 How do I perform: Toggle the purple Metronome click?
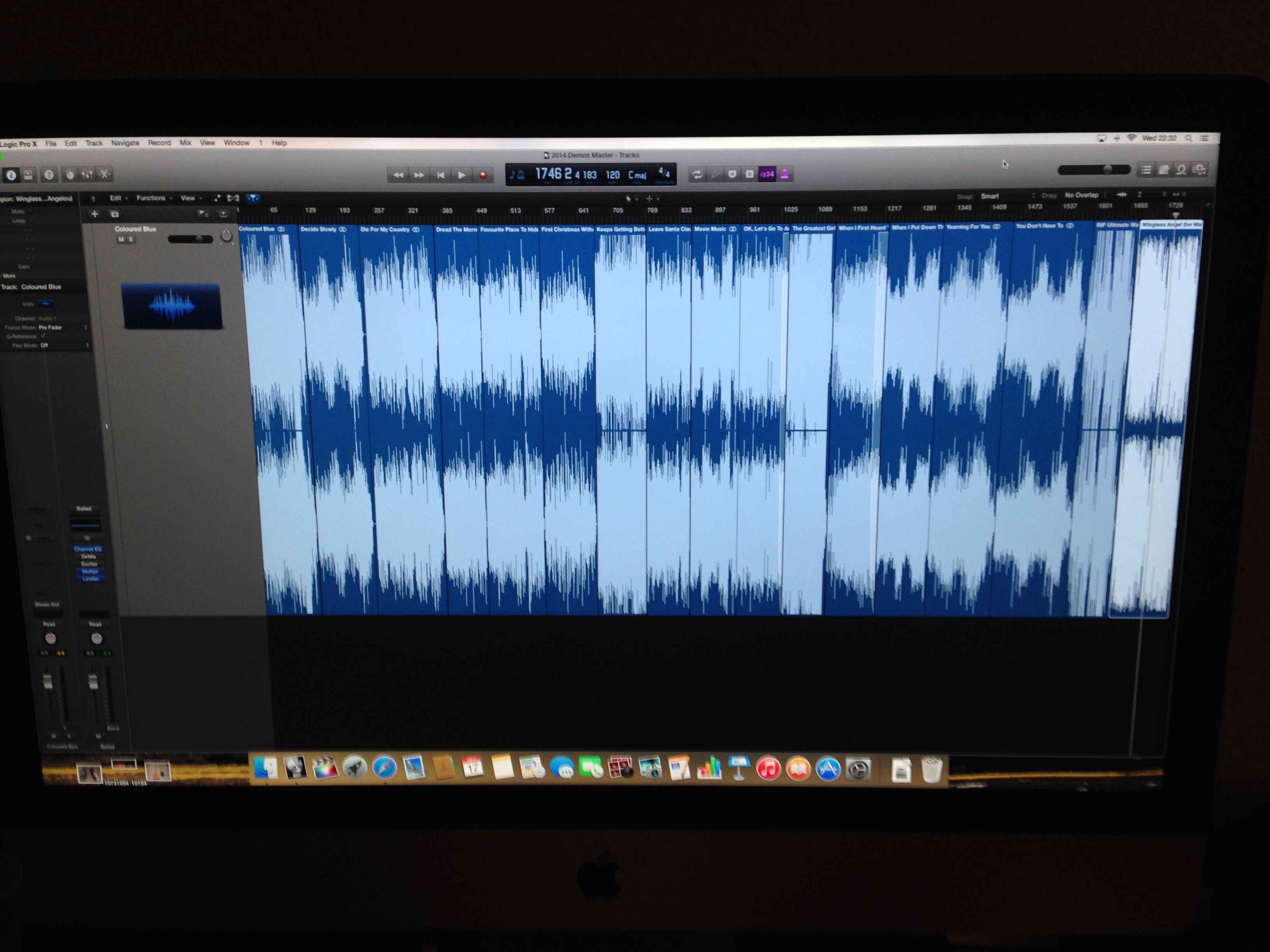[x=784, y=174]
